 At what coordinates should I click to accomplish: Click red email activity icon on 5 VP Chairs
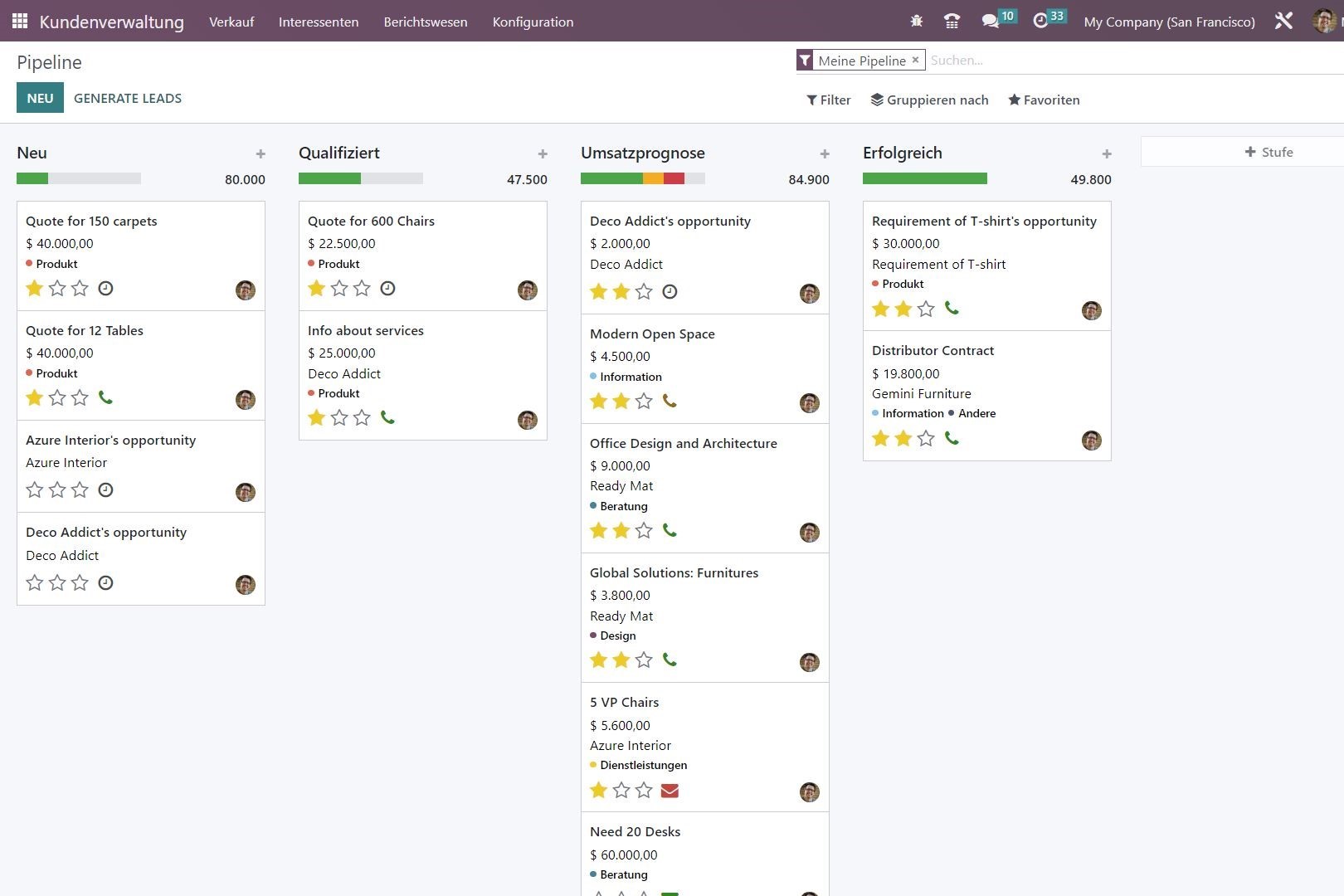click(670, 791)
